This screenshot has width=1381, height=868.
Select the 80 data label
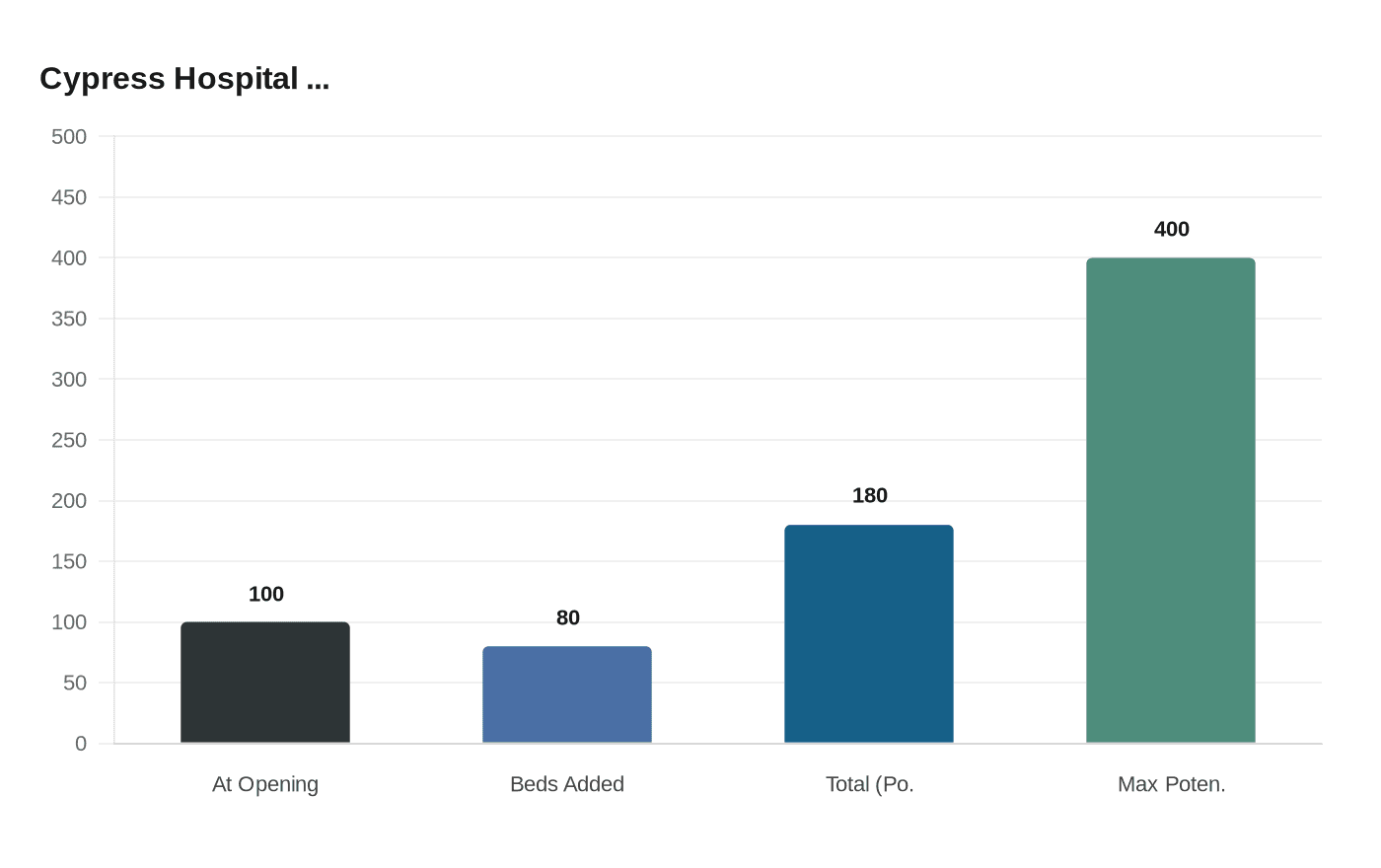568,617
